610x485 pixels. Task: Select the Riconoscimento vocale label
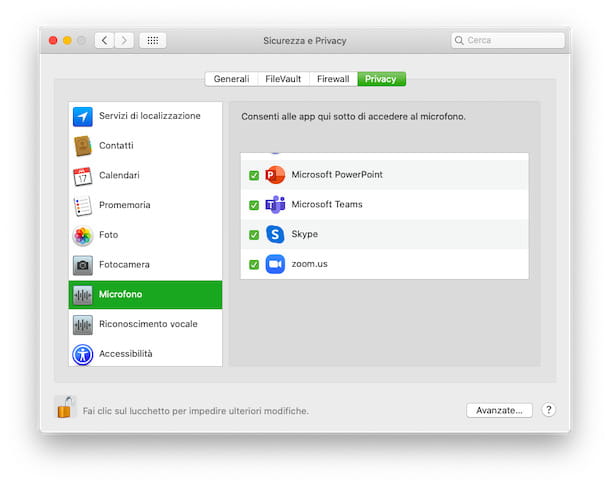[148, 324]
